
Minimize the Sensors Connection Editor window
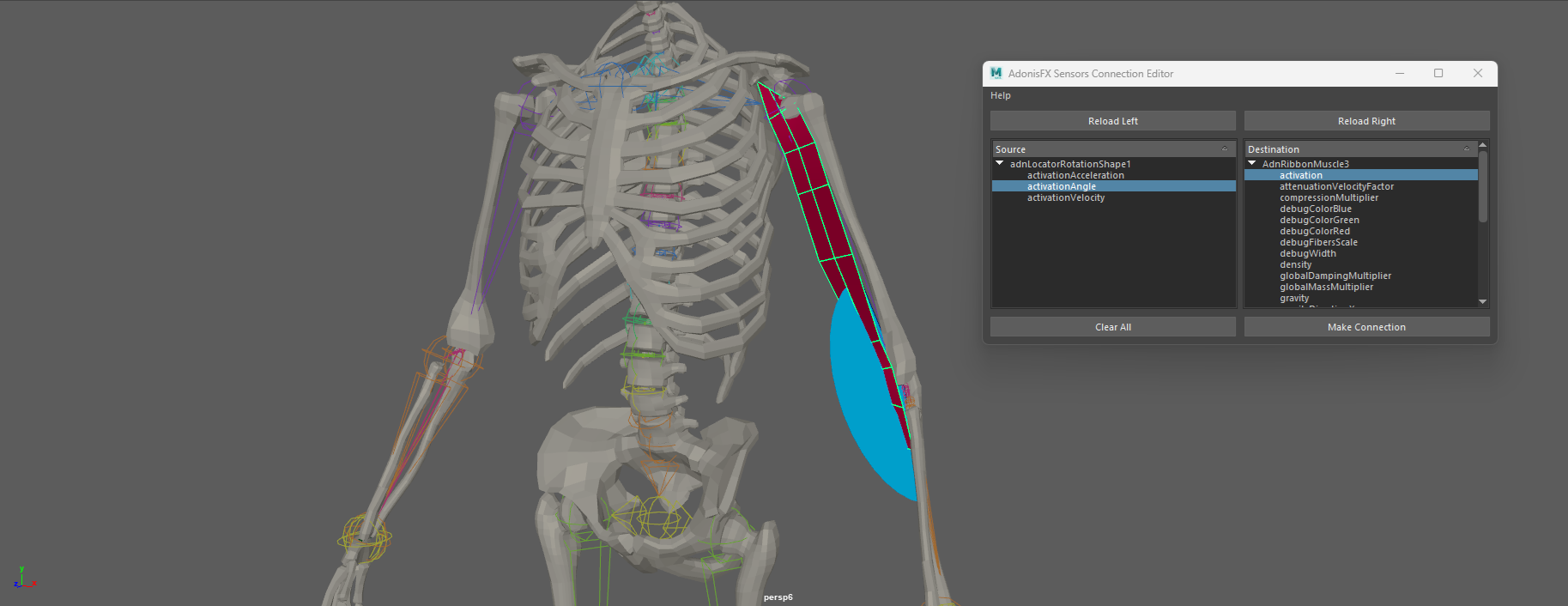tap(1400, 74)
